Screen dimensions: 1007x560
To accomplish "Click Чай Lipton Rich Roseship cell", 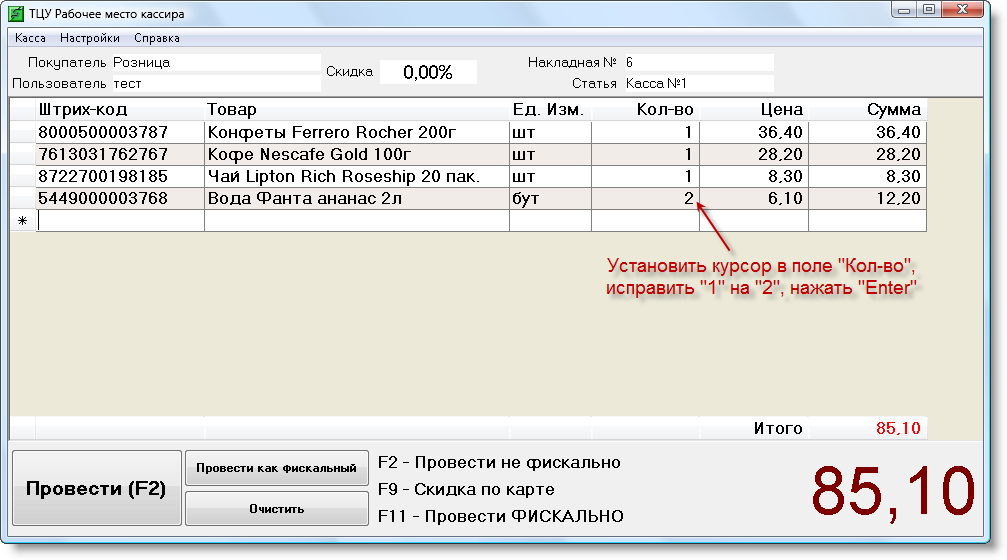I will tap(356, 176).
